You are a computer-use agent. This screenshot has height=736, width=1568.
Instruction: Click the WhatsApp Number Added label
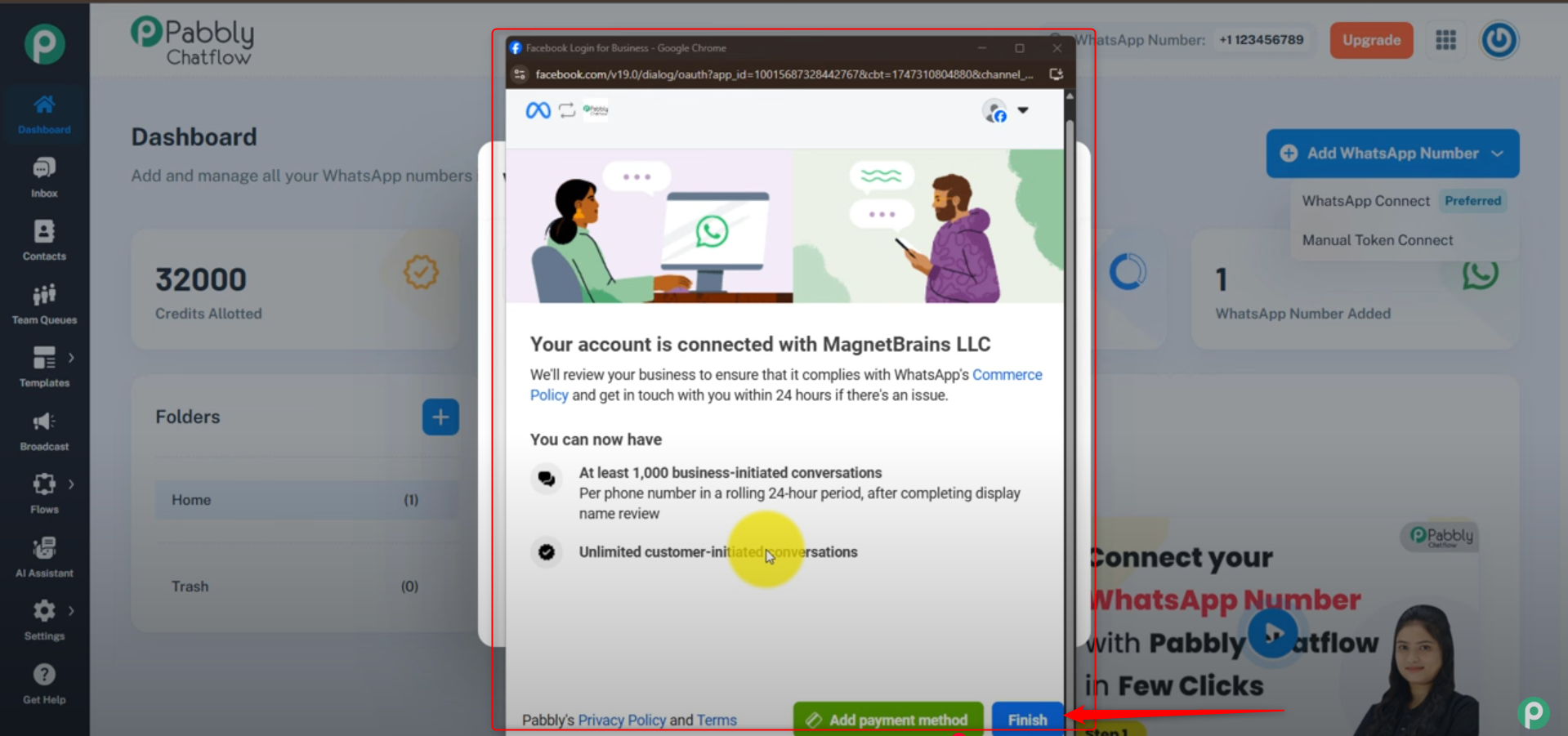tap(1302, 314)
